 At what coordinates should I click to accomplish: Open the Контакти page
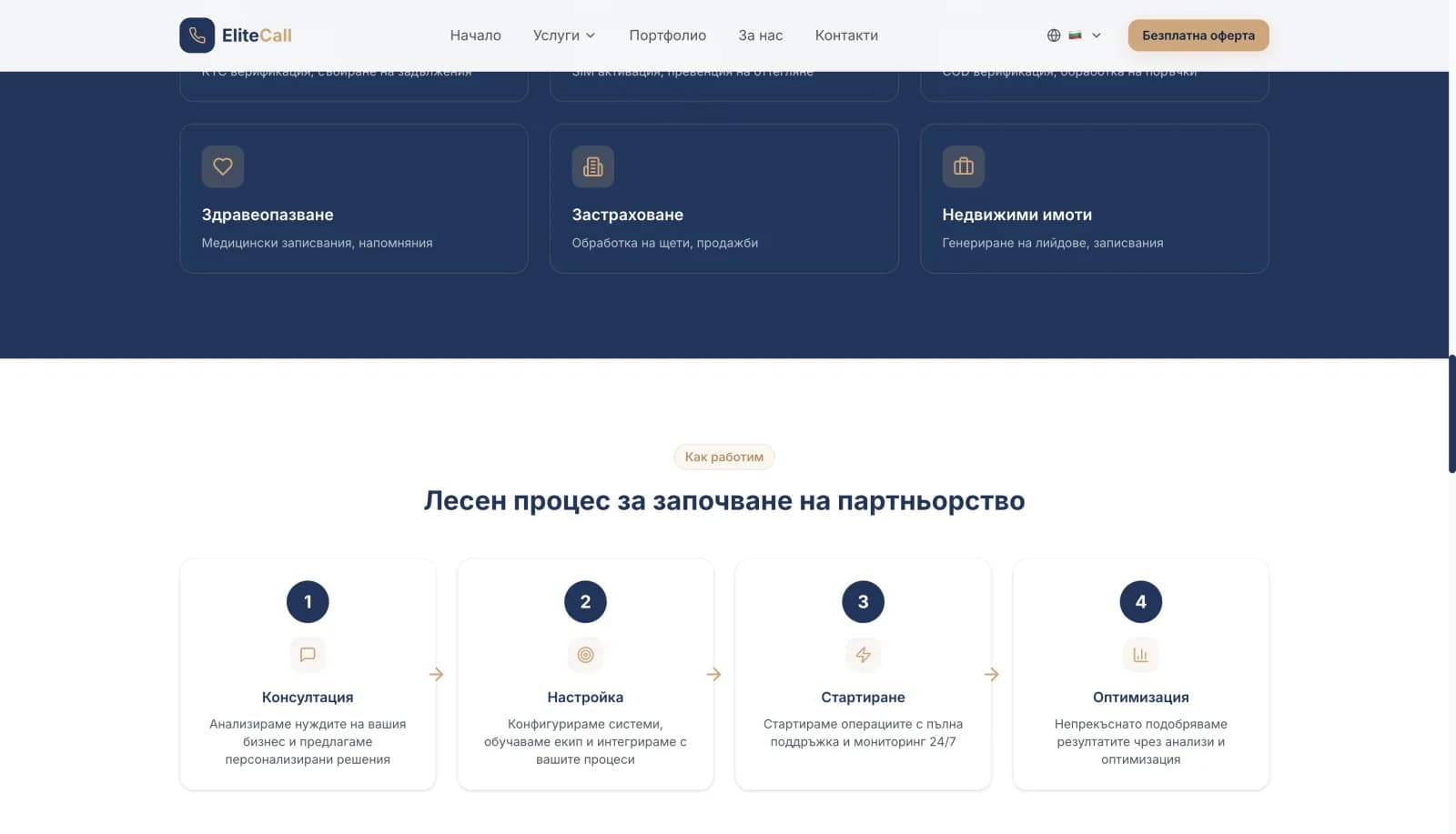[x=846, y=35]
